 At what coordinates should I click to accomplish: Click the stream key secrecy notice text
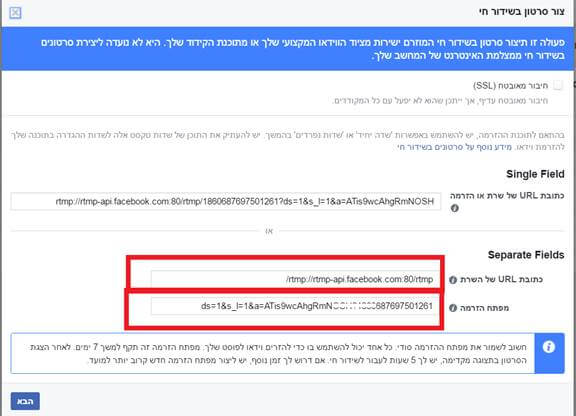278,353
